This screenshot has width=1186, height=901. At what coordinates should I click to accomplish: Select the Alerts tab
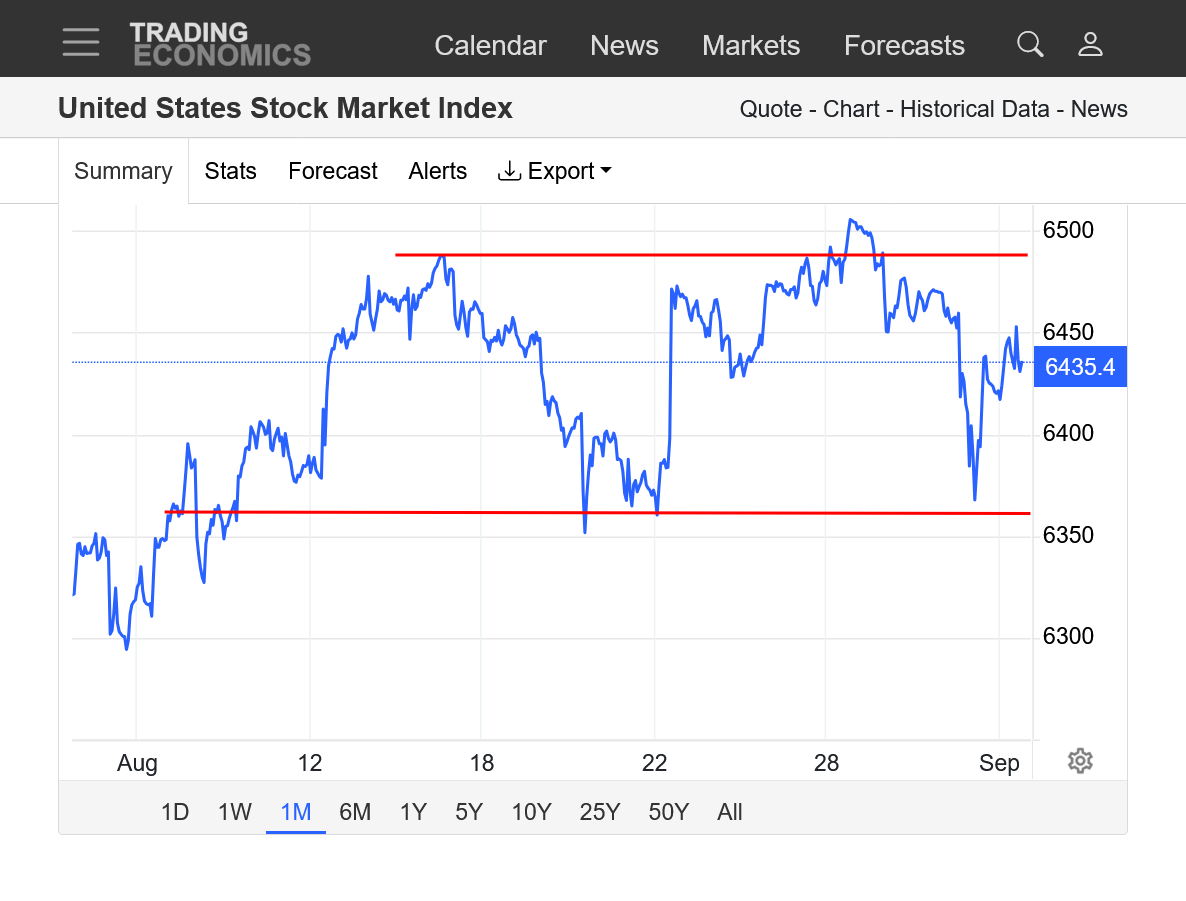point(438,171)
